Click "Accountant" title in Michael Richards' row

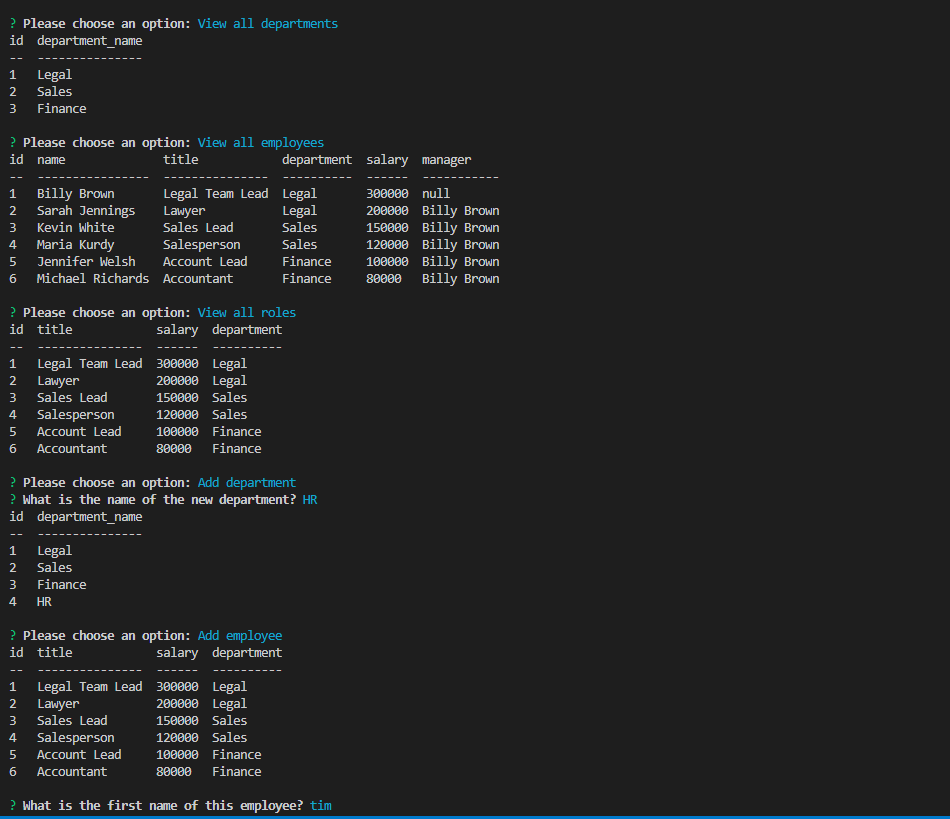click(x=198, y=279)
